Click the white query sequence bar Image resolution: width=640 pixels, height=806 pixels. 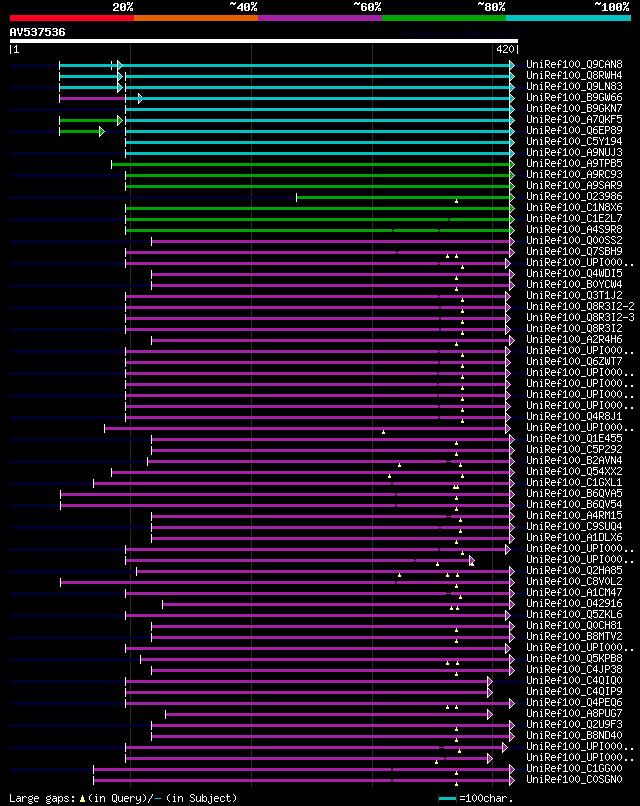click(x=264, y=41)
